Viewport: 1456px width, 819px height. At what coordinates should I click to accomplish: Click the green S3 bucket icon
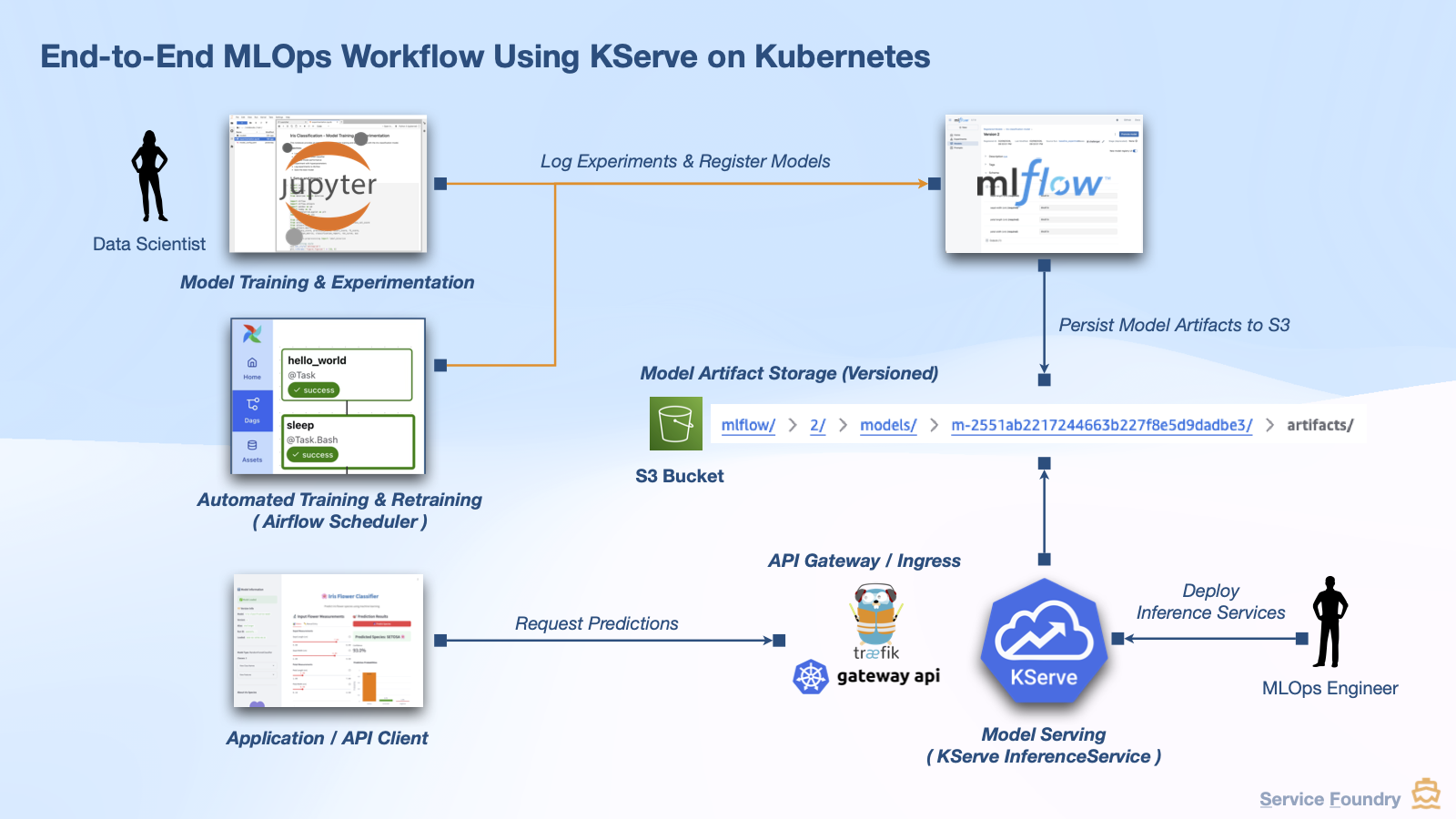[x=674, y=424]
